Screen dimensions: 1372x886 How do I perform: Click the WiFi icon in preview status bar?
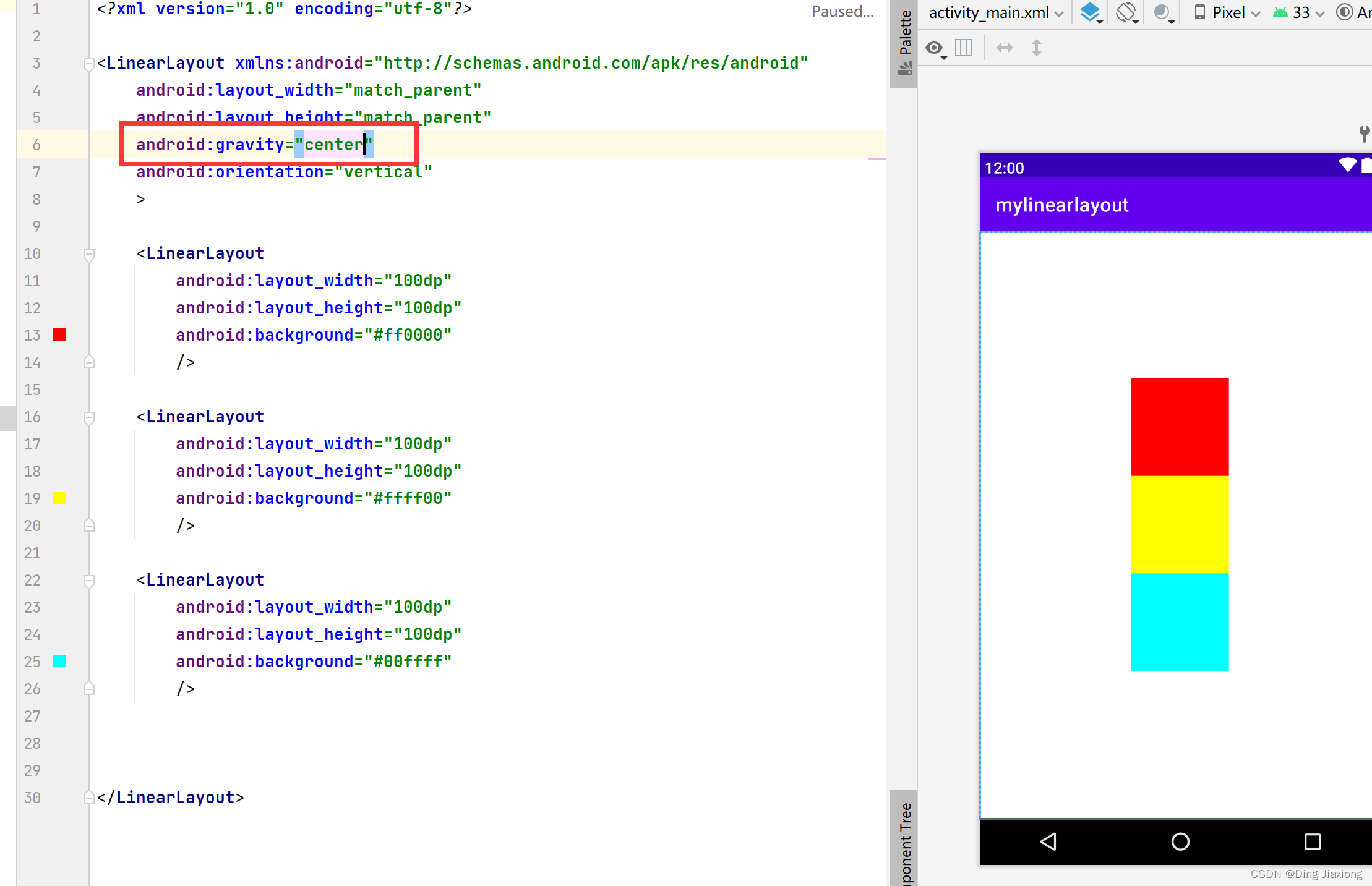click(1347, 165)
